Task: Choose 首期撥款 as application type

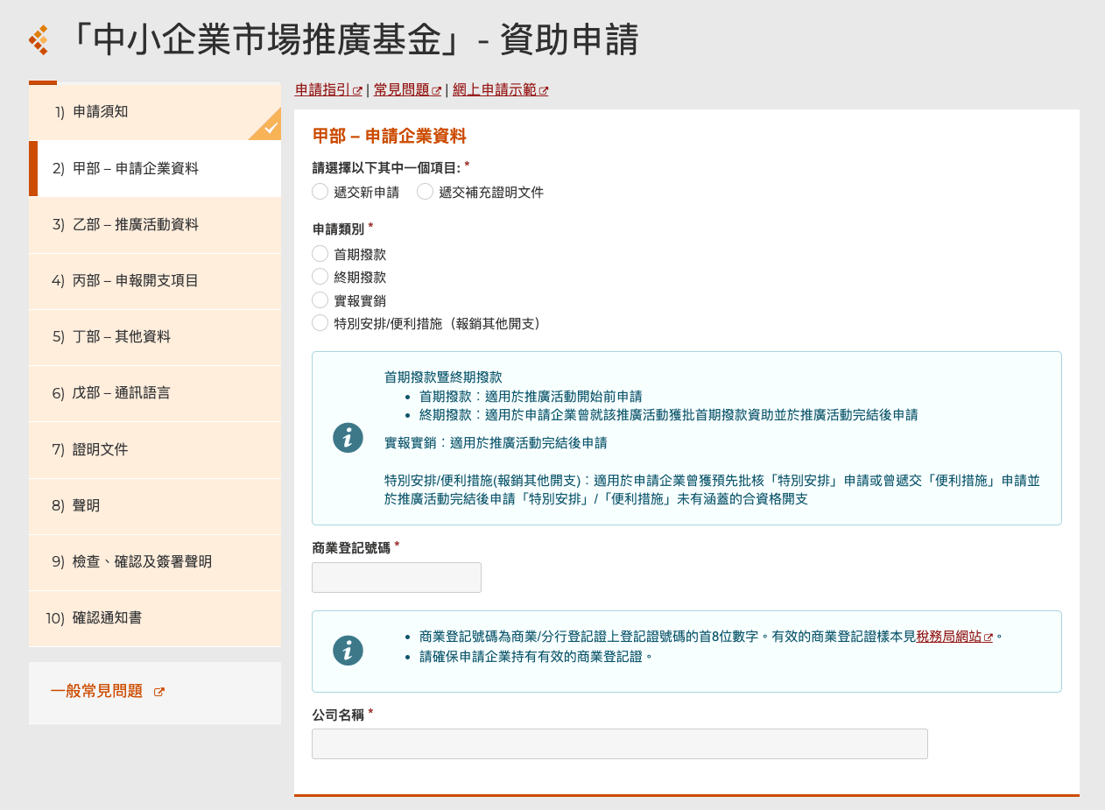Action: point(320,255)
